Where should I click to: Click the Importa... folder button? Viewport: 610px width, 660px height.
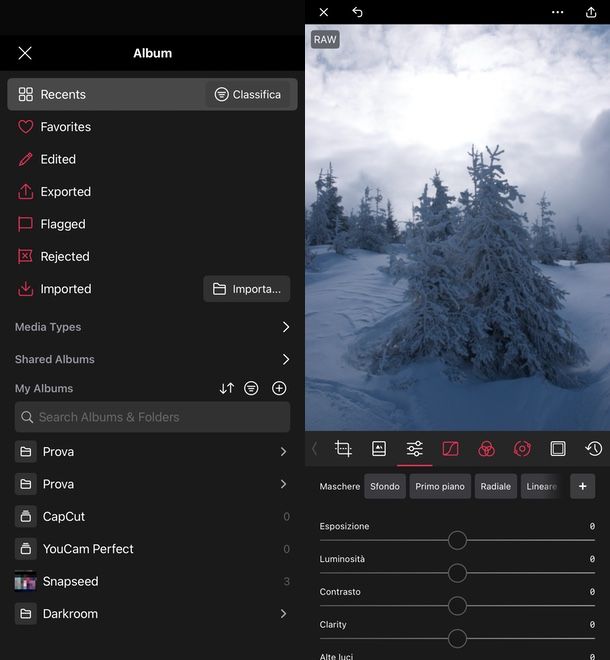tap(247, 289)
